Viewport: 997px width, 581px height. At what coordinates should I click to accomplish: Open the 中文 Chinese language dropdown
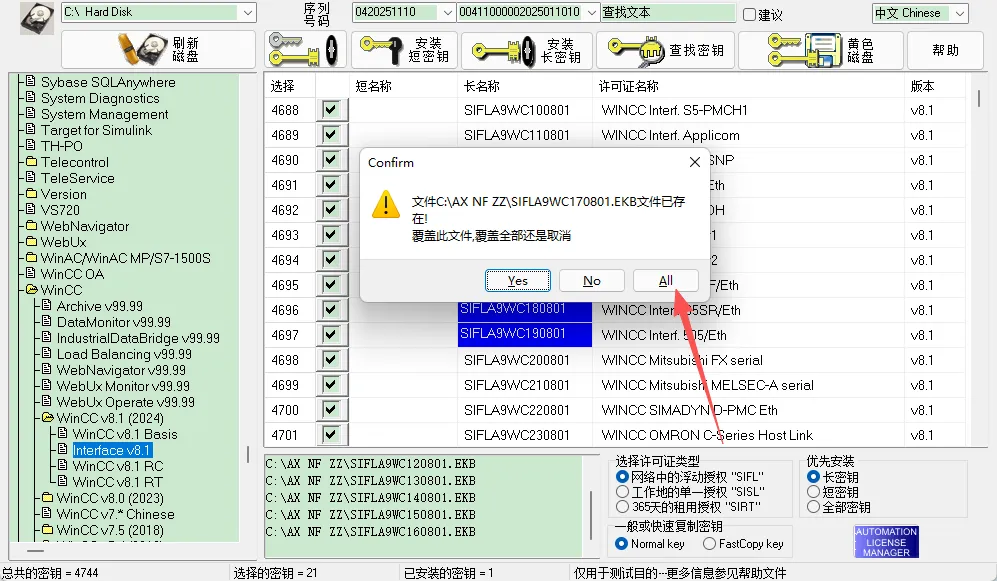click(959, 13)
